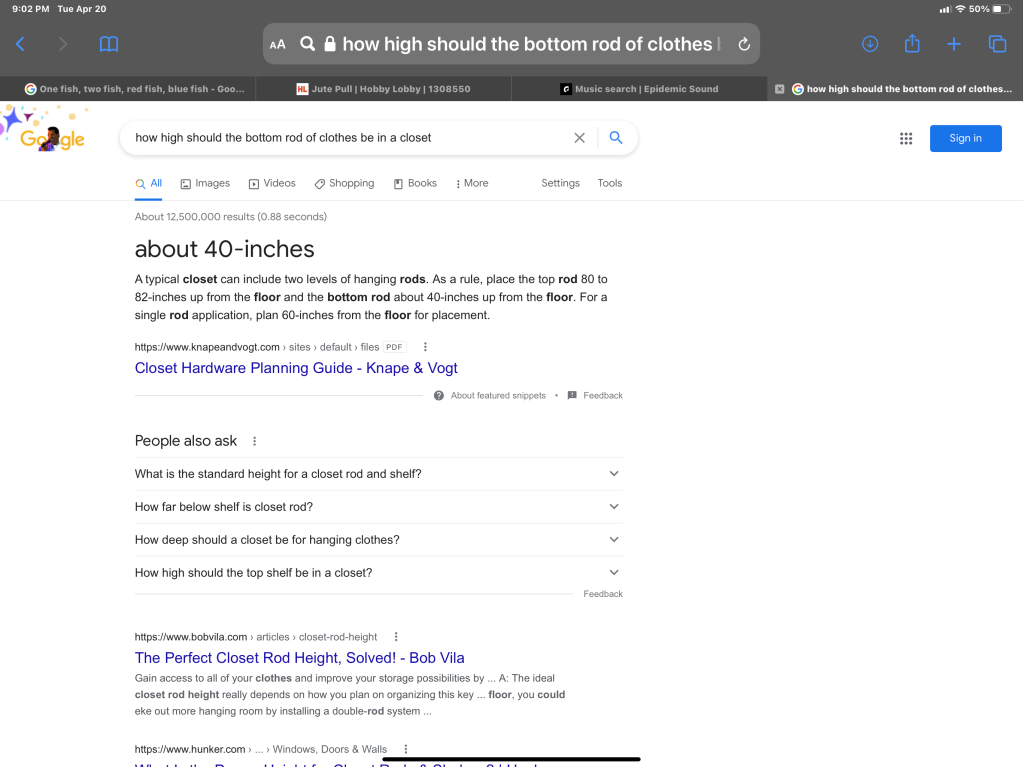The image size is (1023, 767).
Task: Open the More search filters dropdown
Action: point(472,183)
